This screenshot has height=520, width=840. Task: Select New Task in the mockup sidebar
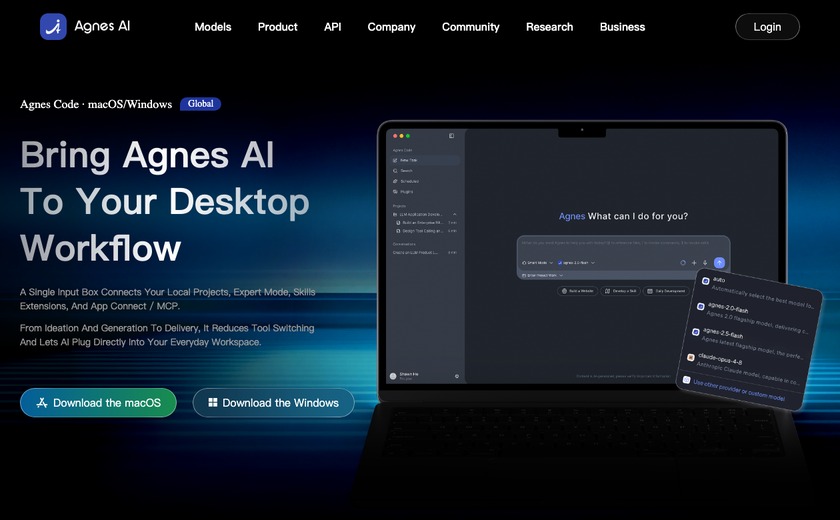425,160
